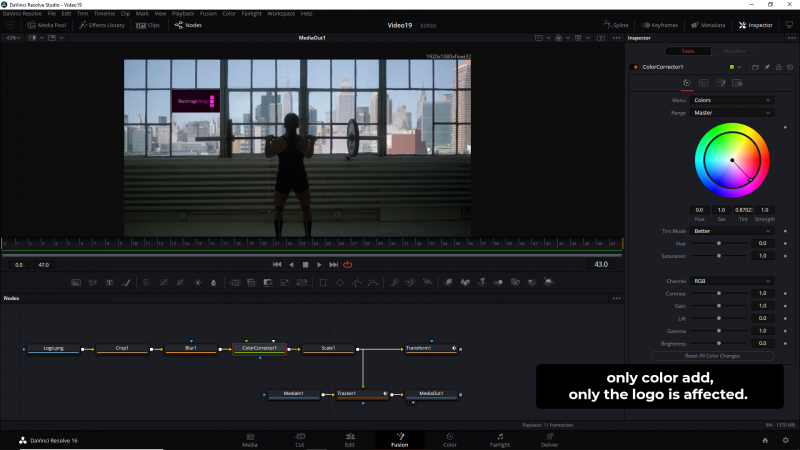Expand the Range dropdown set to Master
Viewport: 800px width, 450px height.
point(733,113)
